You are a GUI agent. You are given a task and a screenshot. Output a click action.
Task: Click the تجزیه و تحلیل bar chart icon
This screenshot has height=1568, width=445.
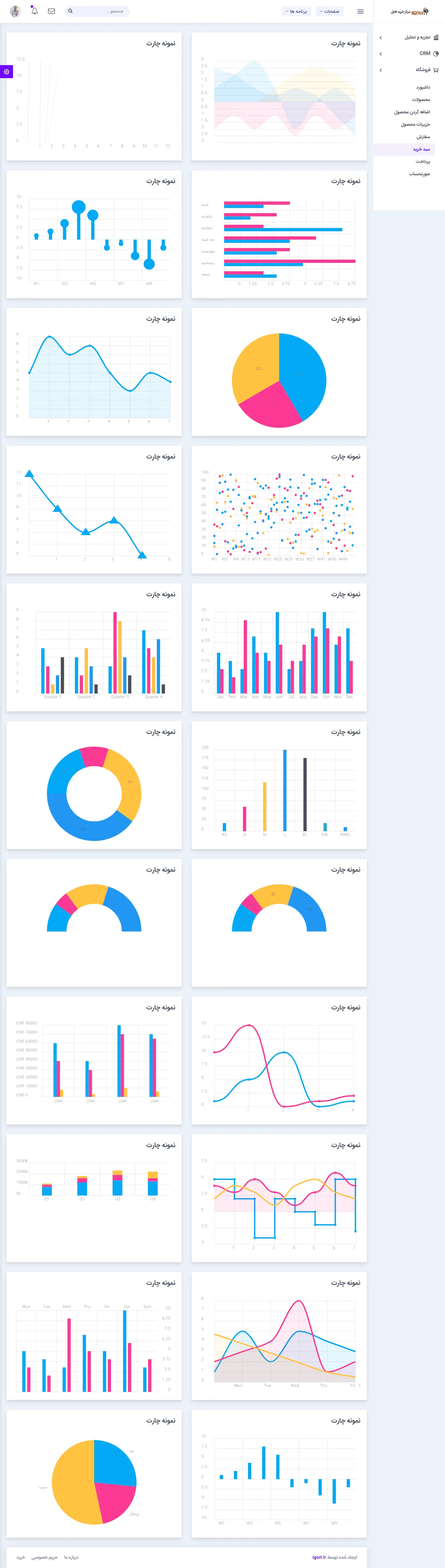tap(436, 37)
